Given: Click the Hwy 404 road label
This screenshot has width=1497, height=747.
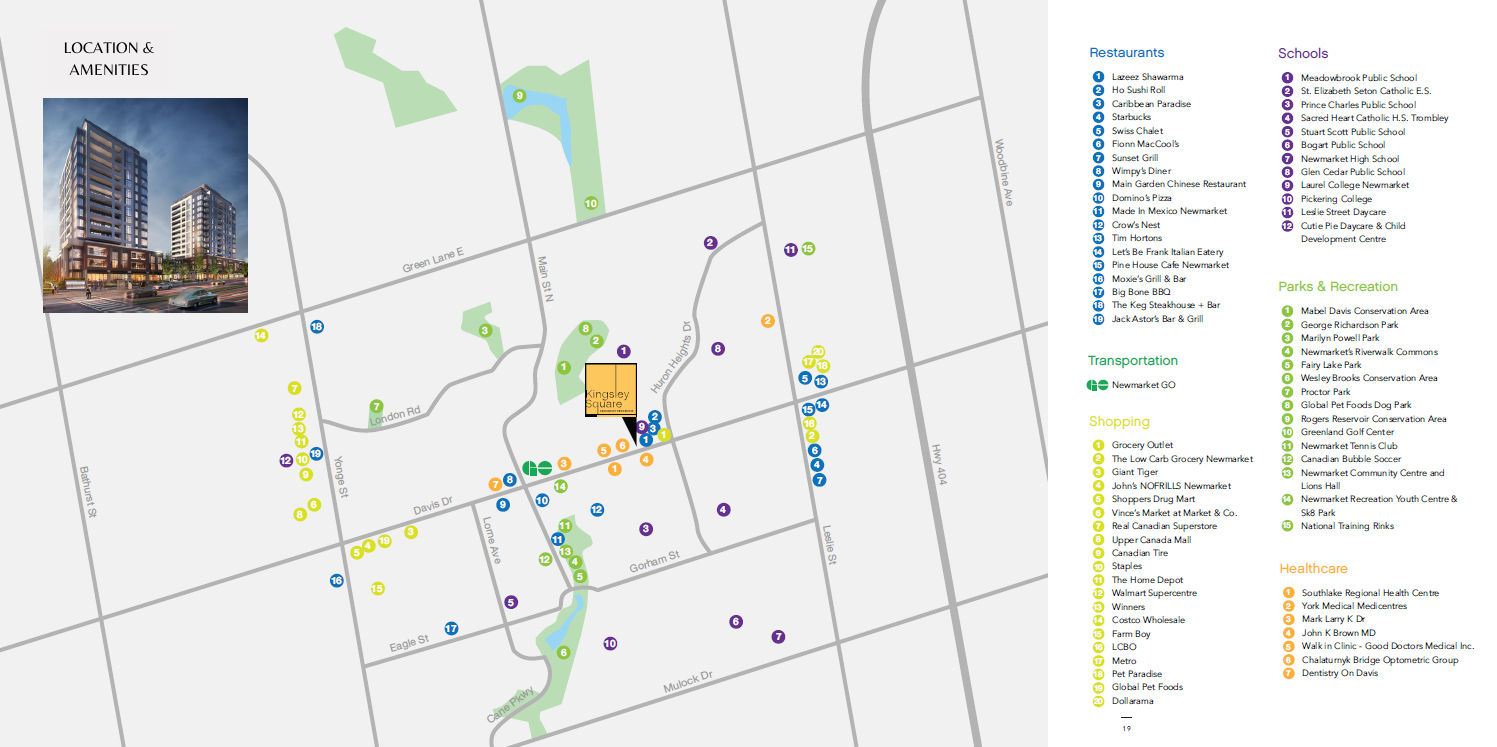Looking at the screenshot, I should click(x=939, y=470).
